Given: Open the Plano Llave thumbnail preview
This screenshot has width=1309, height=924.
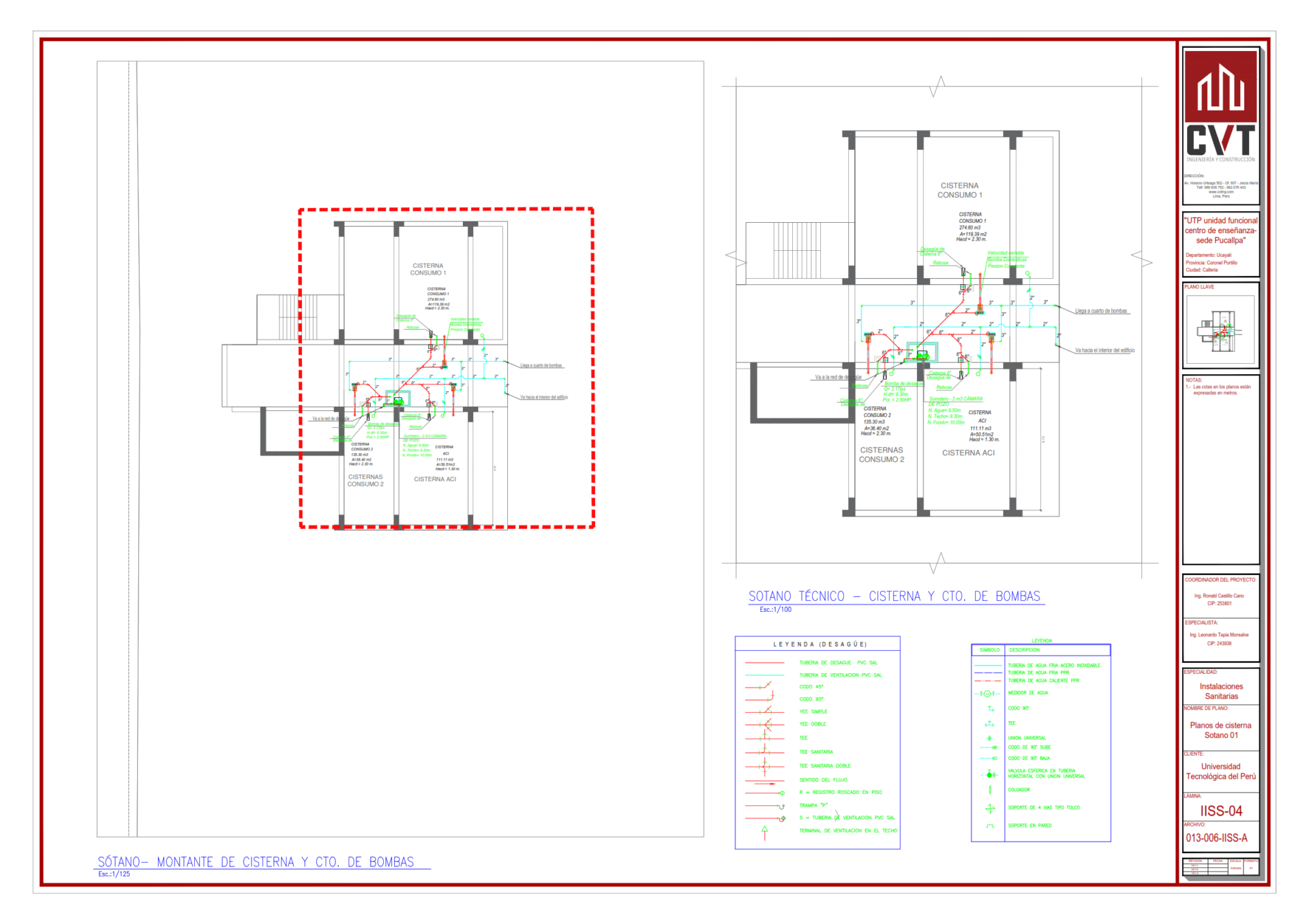Looking at the screenshot, I should [1220, 330].
